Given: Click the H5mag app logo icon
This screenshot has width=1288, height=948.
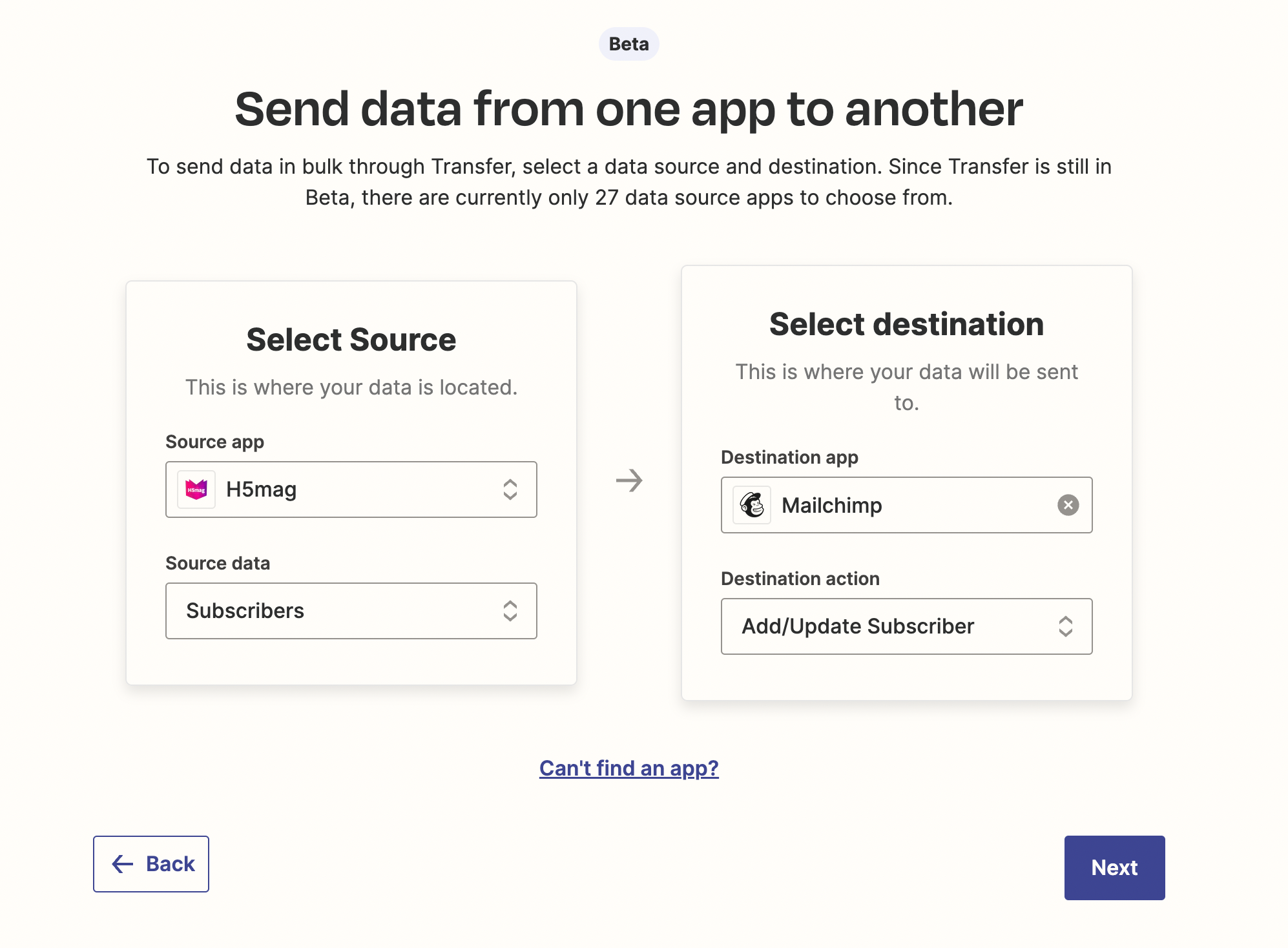Looking at the screenshot, I should (x=196, y=489).
